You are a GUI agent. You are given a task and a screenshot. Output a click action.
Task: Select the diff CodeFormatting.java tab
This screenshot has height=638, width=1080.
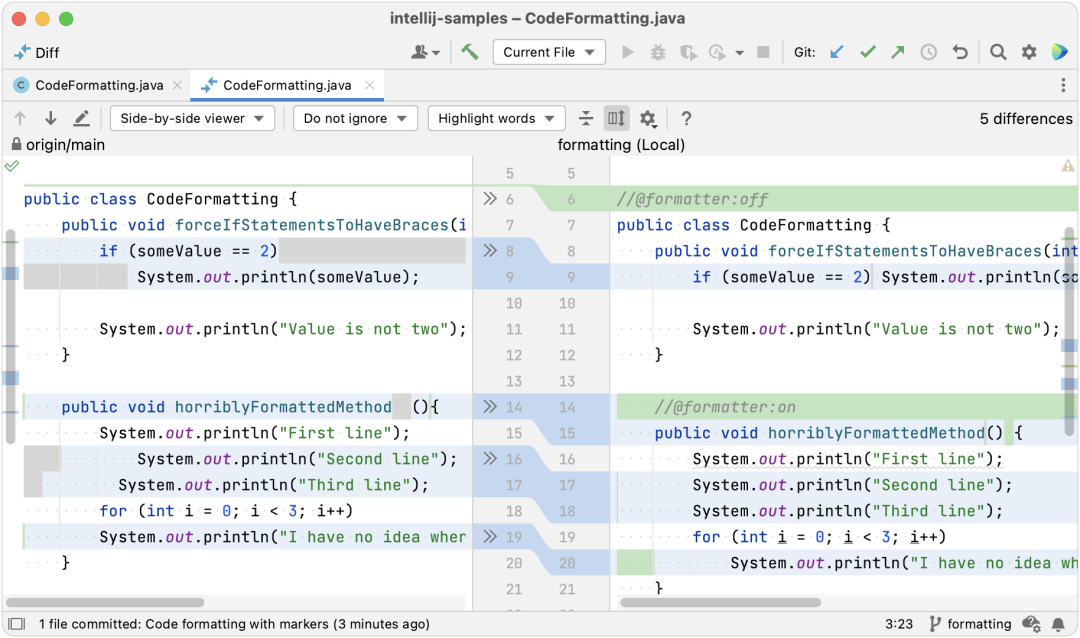287,85
